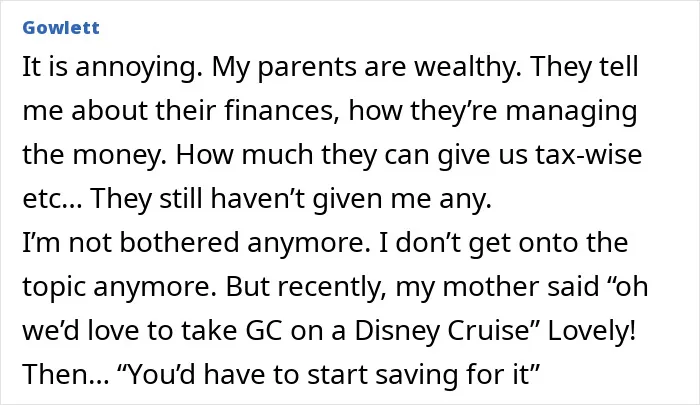Click the word 'etc…' in the comment
Viewport: 700px width, 405px height.
(52, 199)
